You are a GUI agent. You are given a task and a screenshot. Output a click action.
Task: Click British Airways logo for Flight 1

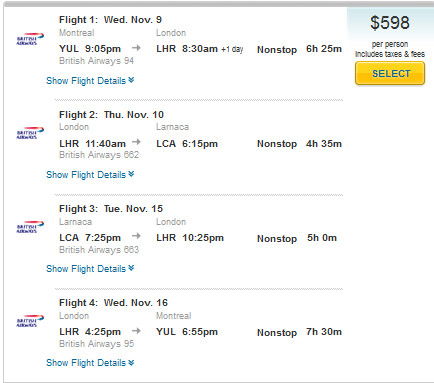click(30, 39)
